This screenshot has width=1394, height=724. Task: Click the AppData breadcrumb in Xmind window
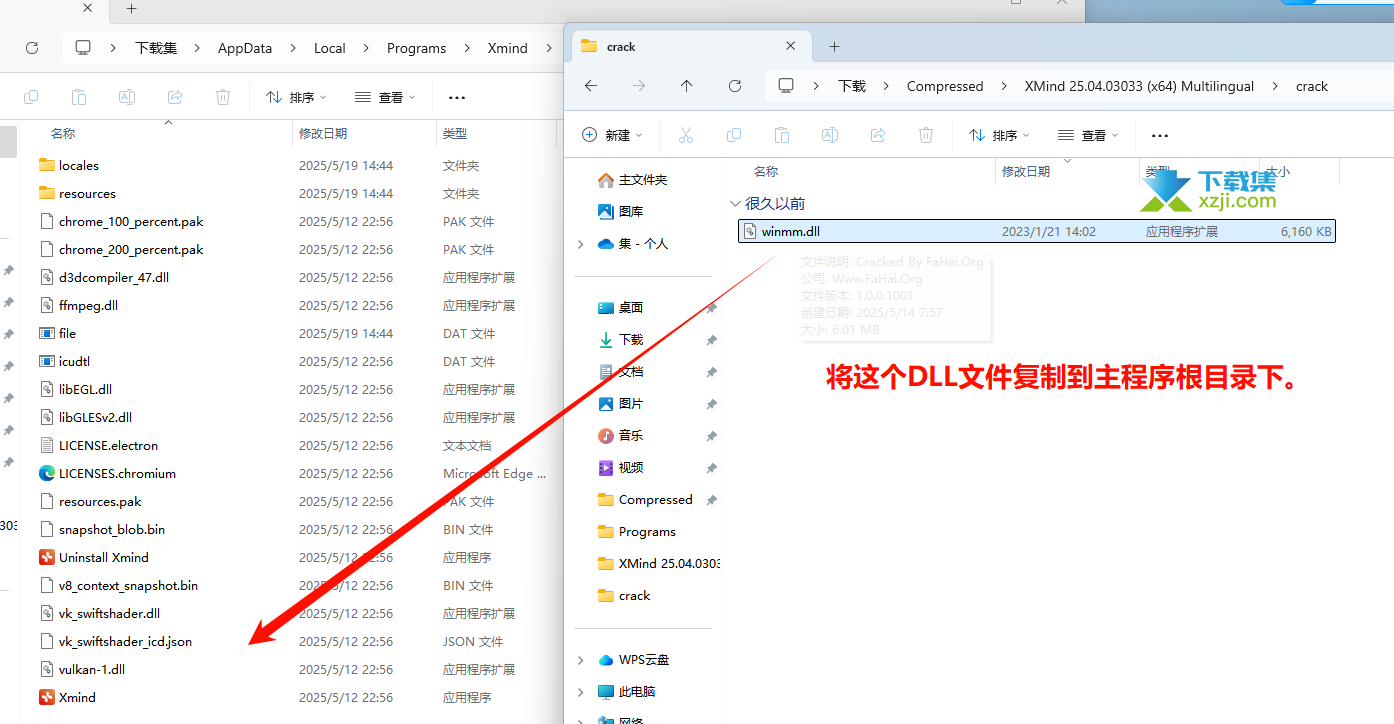245,48
